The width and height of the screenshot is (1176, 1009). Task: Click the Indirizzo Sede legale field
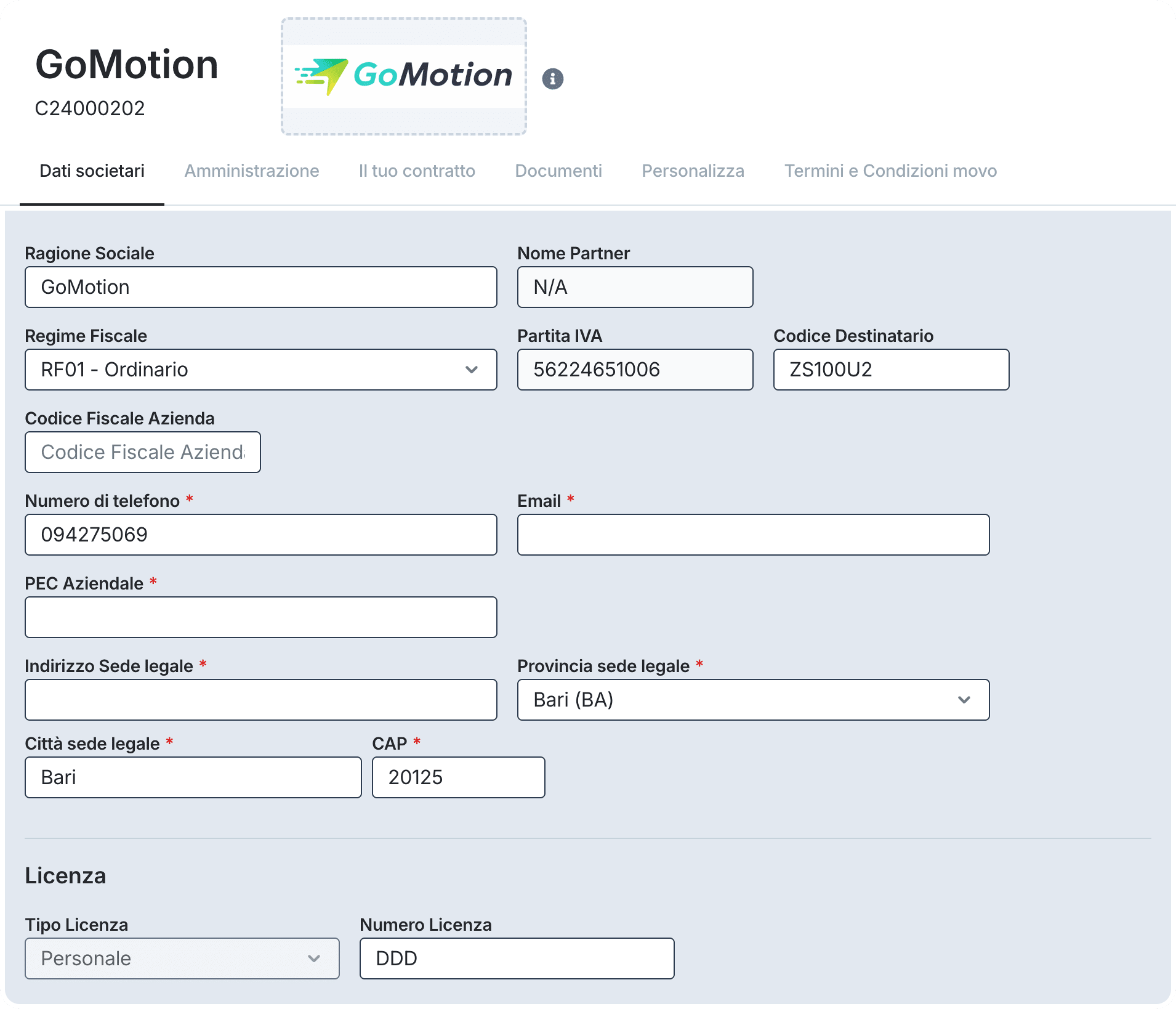click(260, 700)
